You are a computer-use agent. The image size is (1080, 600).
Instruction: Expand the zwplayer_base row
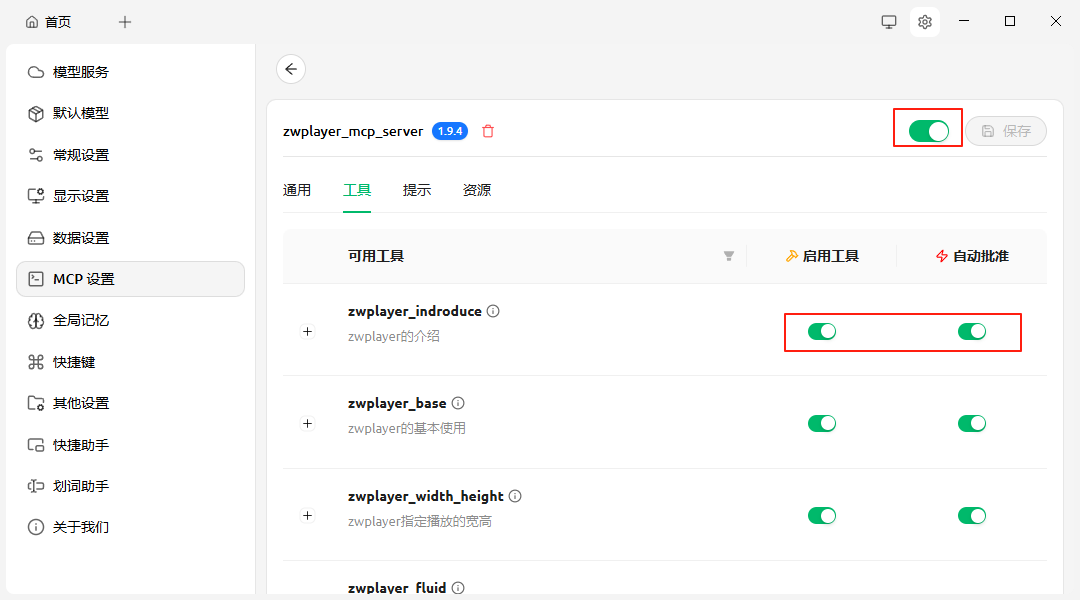click(x=308, y=424)
